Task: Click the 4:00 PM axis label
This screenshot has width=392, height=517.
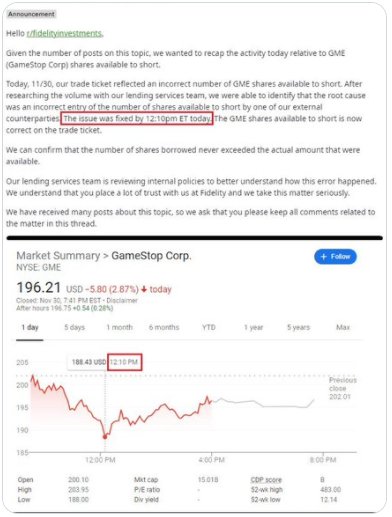Action: click(212, 460)
